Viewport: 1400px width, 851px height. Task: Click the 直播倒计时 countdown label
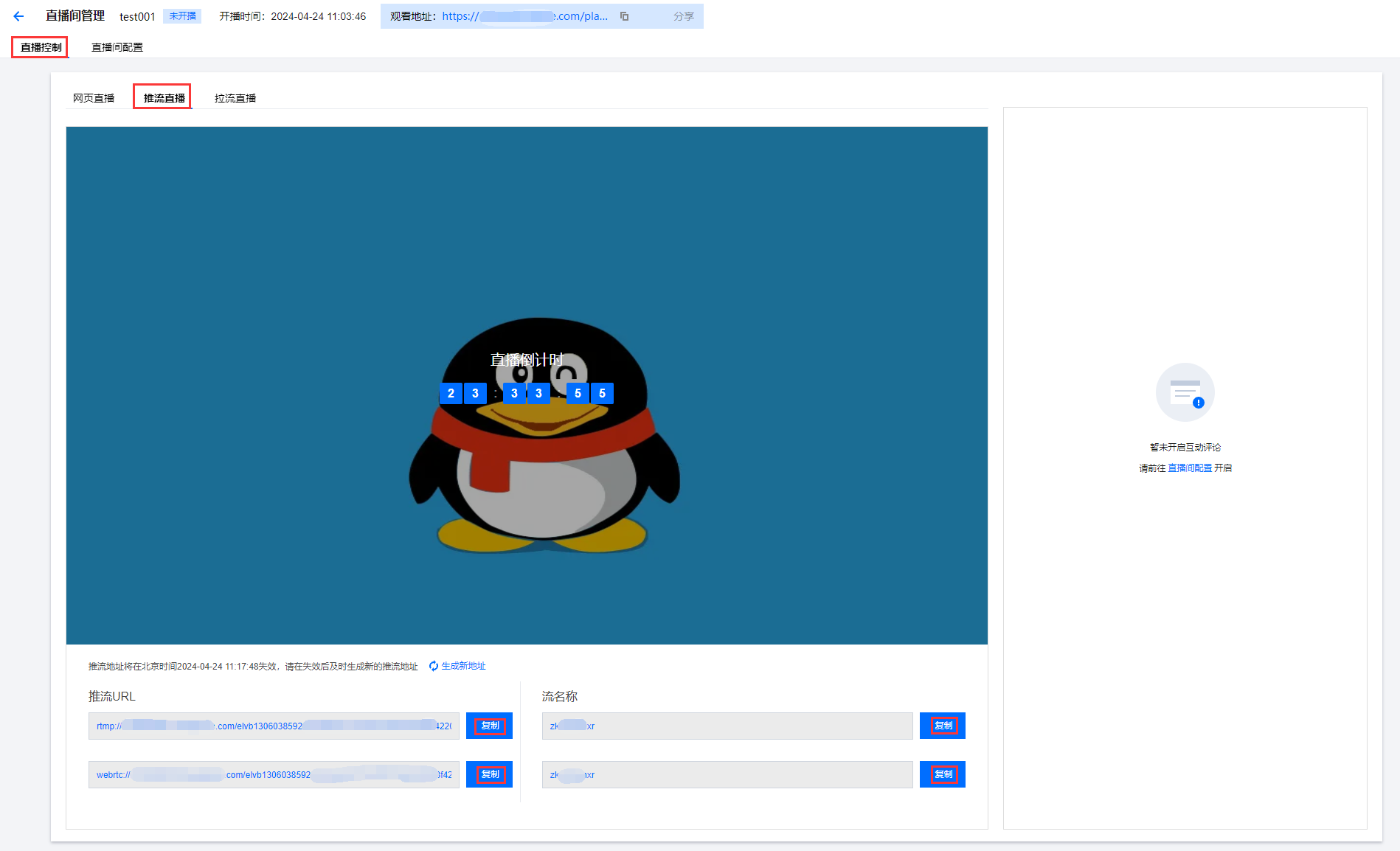pos(527,360)
